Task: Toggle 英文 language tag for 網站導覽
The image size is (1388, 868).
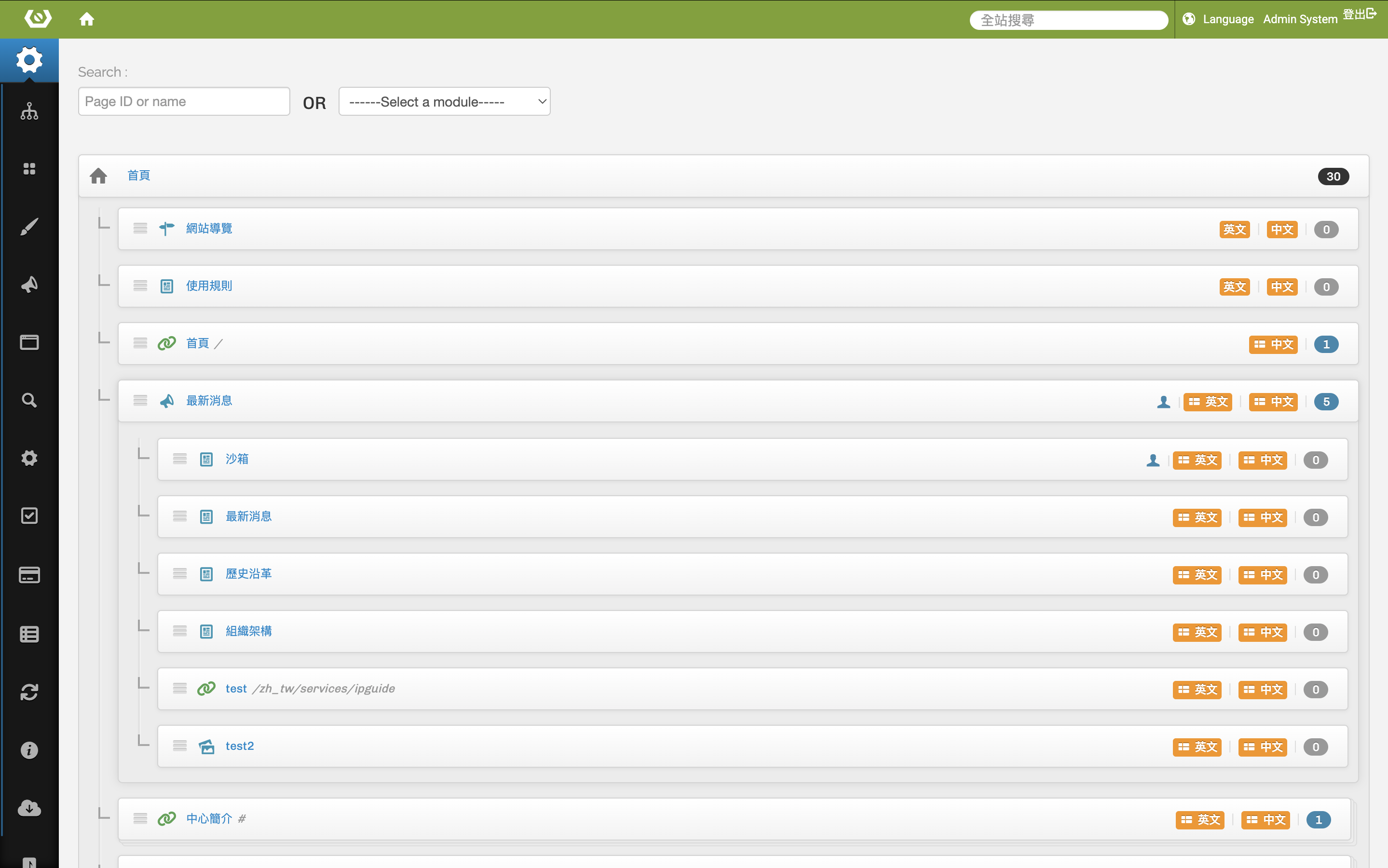Action: point(1234,230)
